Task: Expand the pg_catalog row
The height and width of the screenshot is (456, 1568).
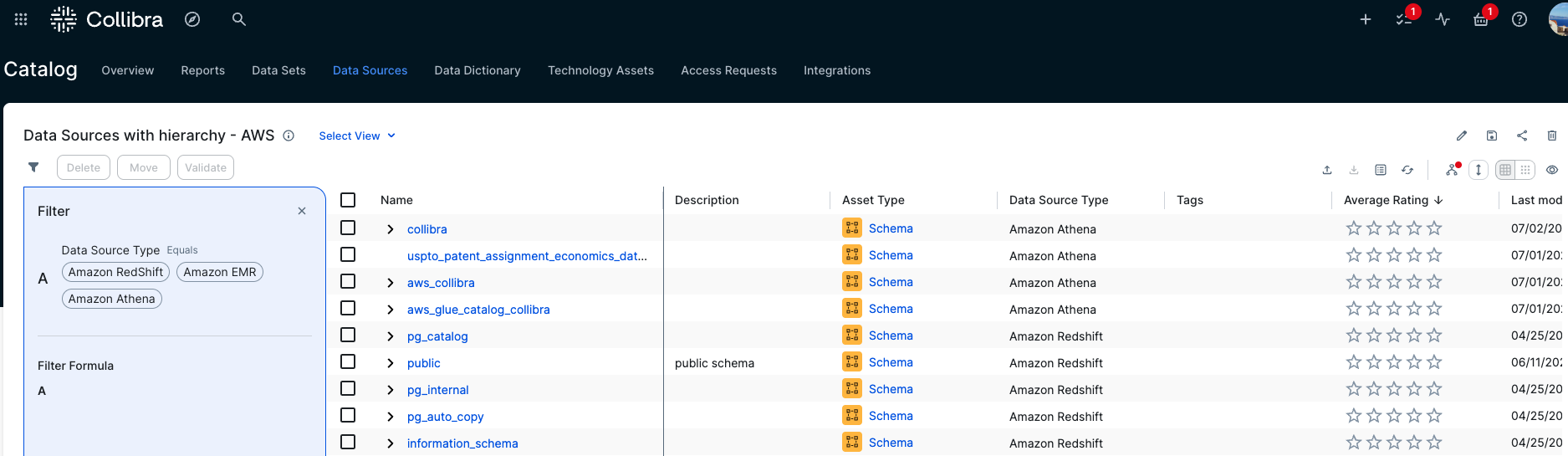Action: pos(390,336)
